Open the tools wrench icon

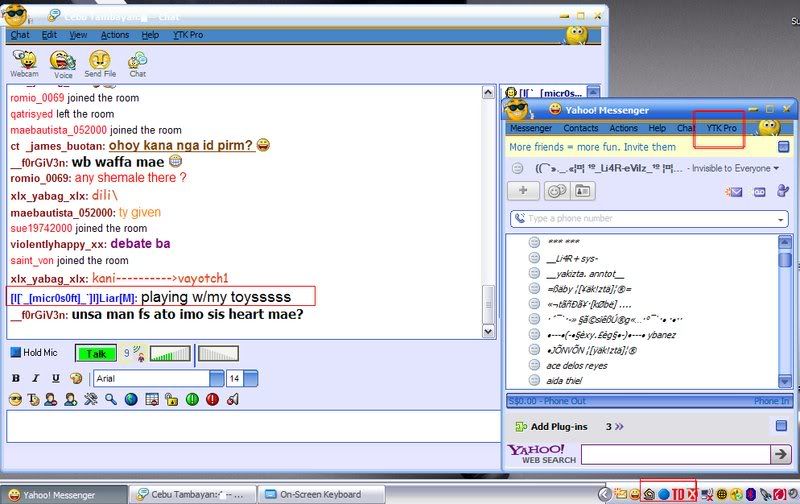(x=91, y=399)
